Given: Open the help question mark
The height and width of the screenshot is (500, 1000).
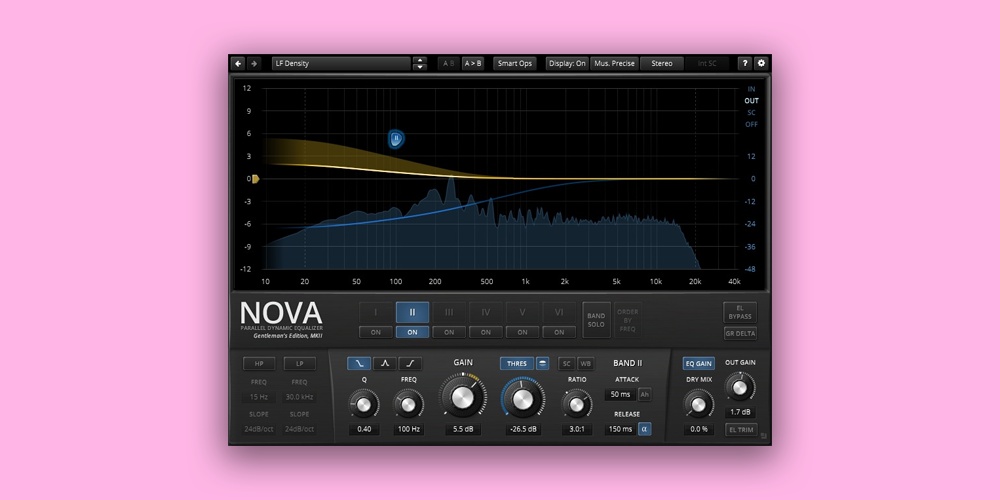Looking at the screenshot, I should (745, 63).
